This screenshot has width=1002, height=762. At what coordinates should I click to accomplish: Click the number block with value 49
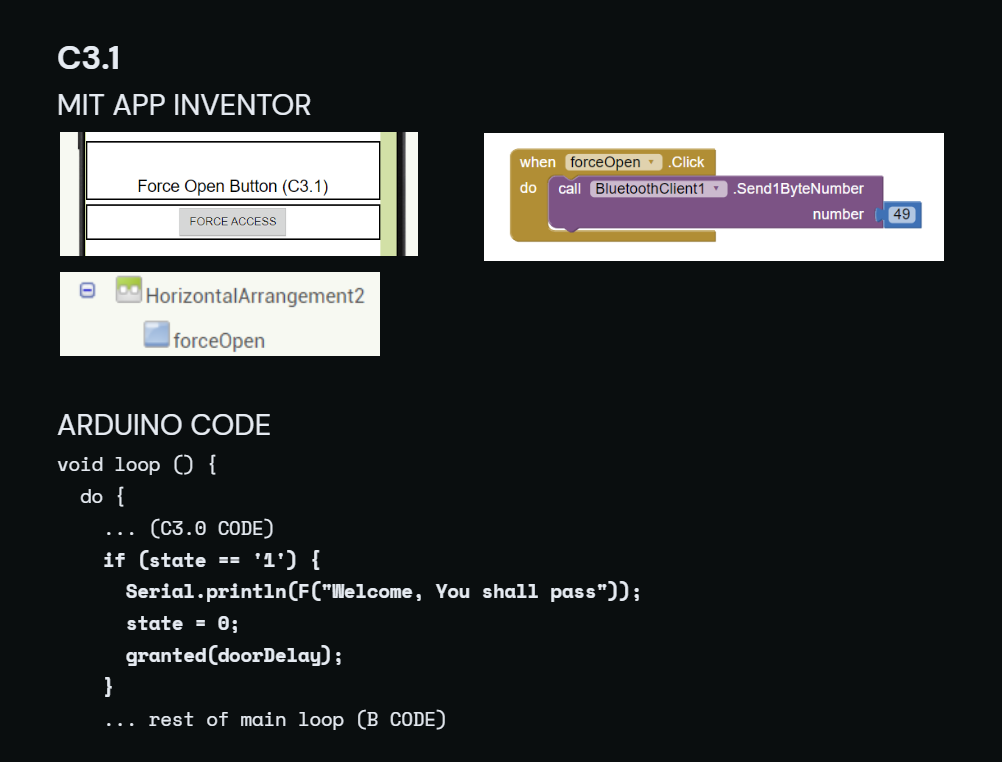pyautogui.click(x=902, y=215)
